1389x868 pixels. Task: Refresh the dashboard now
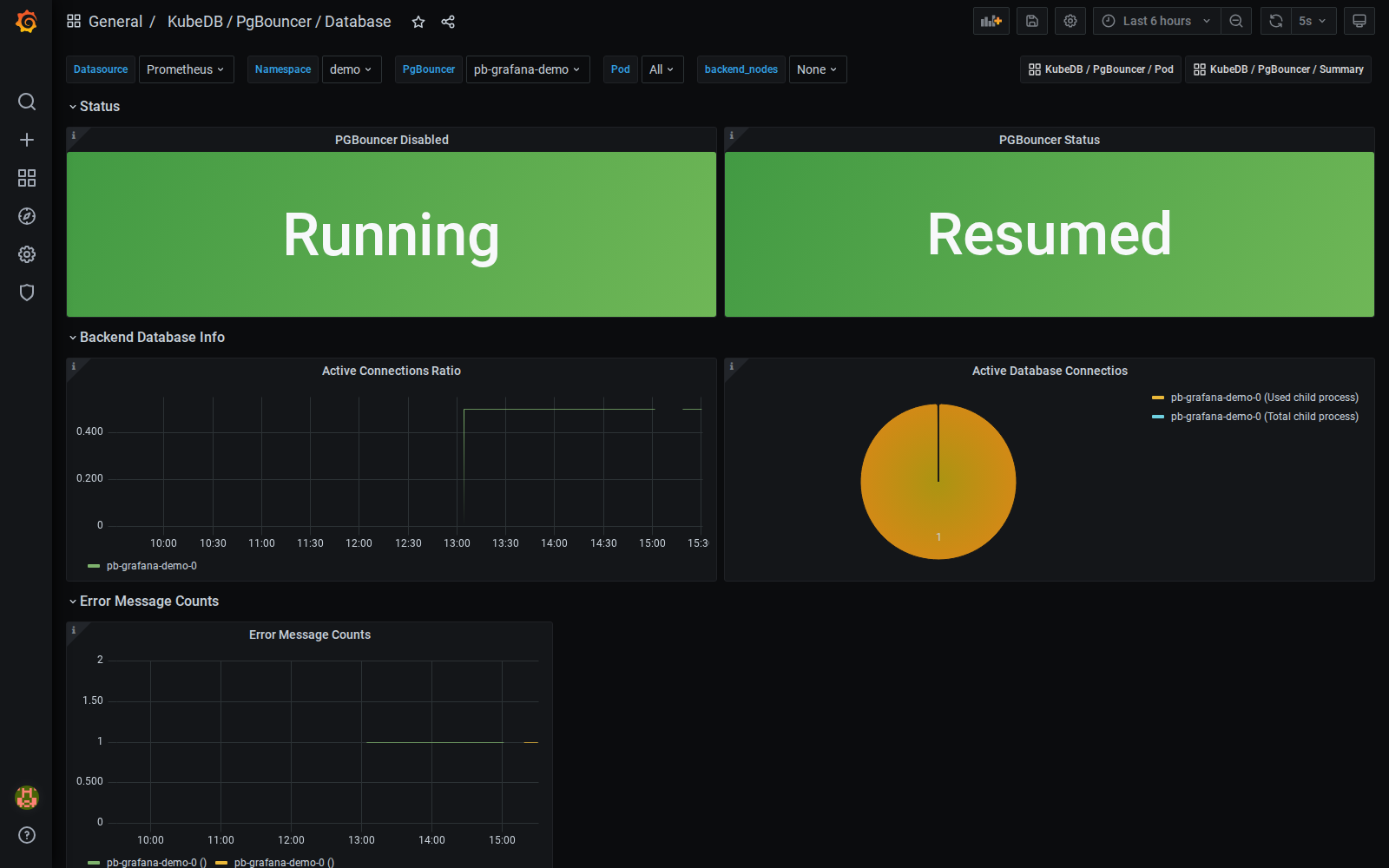[1276, 21]
